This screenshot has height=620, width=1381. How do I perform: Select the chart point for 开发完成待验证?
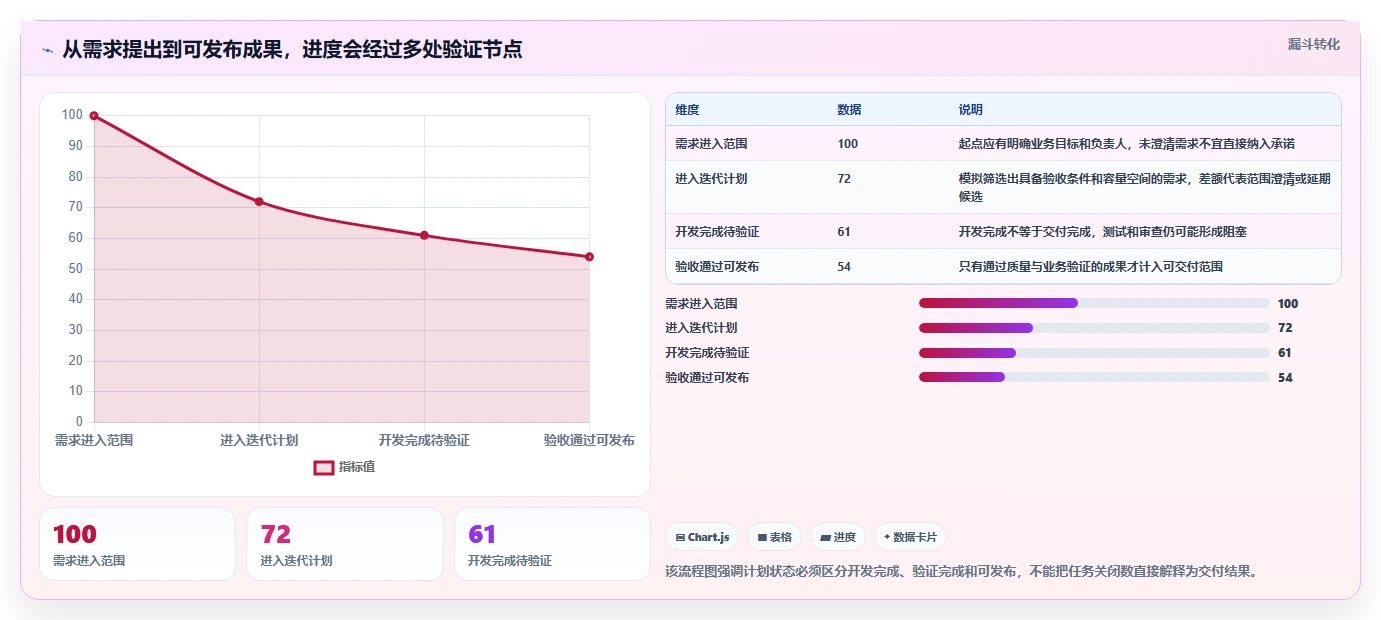tap(424, 235)
